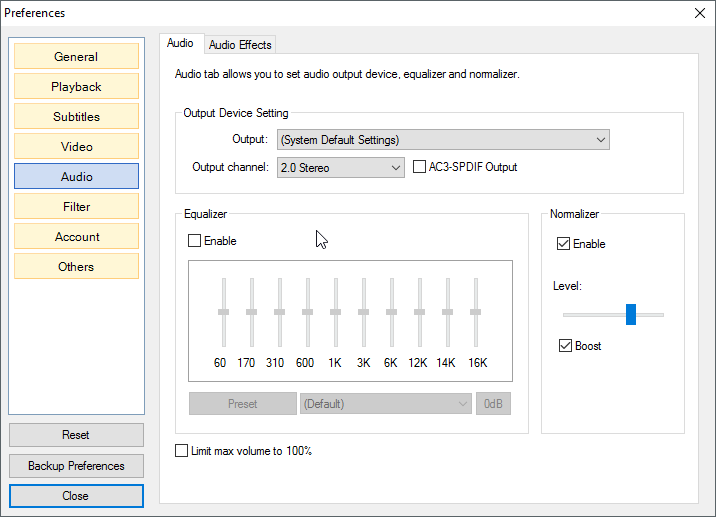Select the Audio section in sidebar
The image size is (716, 517).
click(x=76, y=176)
